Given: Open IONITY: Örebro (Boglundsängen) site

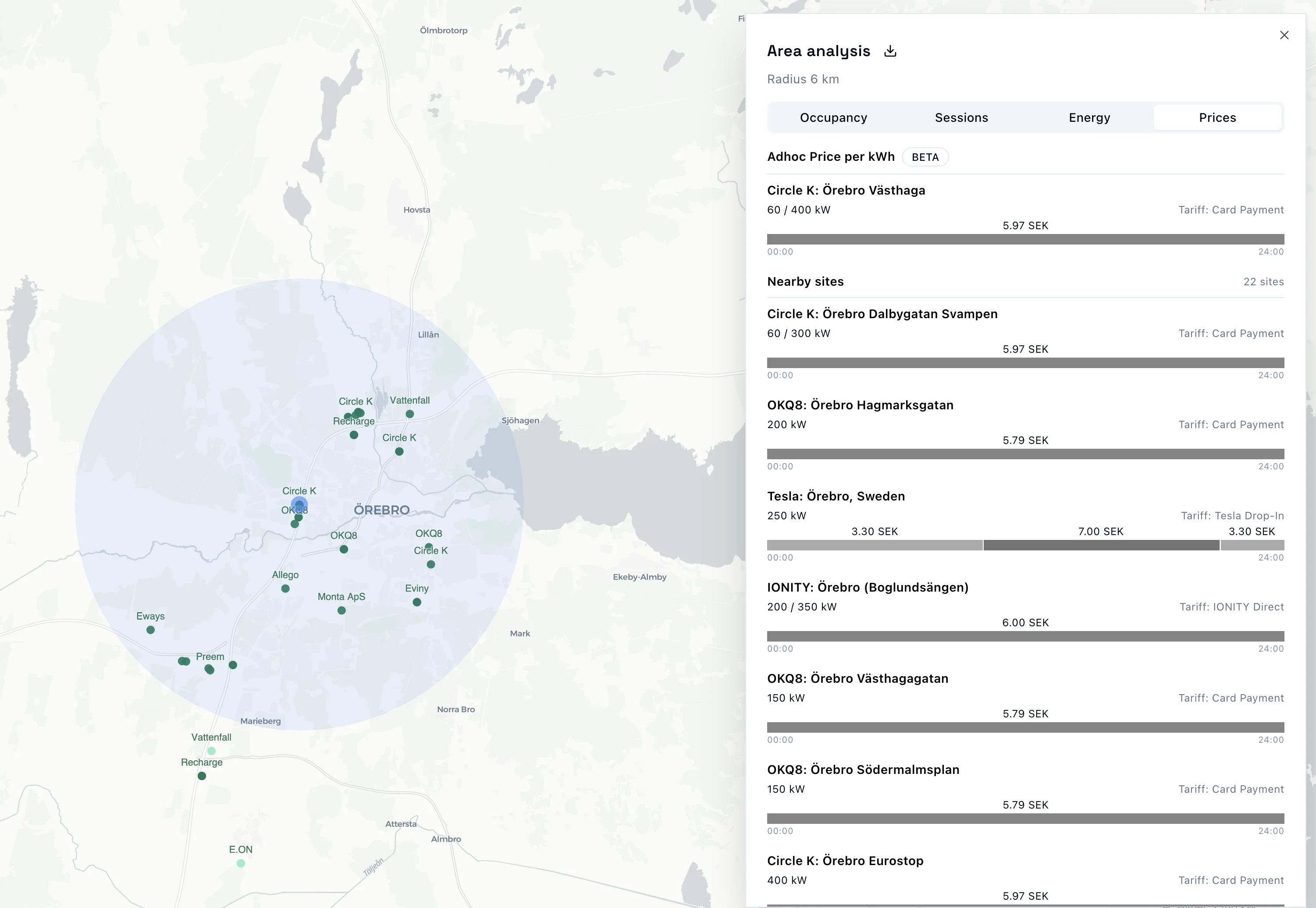Looking at the screenshot, I should coord(868,587).
